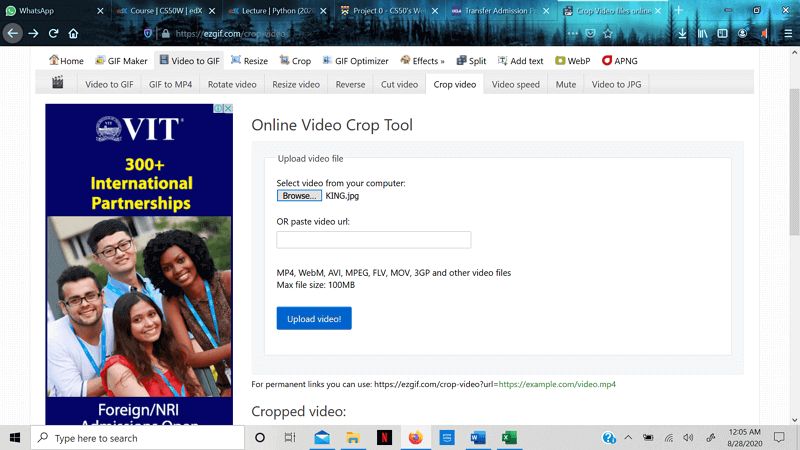The image size is (800, 450).
Task: Show hidden system tray icons chevron
Action: [628, 438]
